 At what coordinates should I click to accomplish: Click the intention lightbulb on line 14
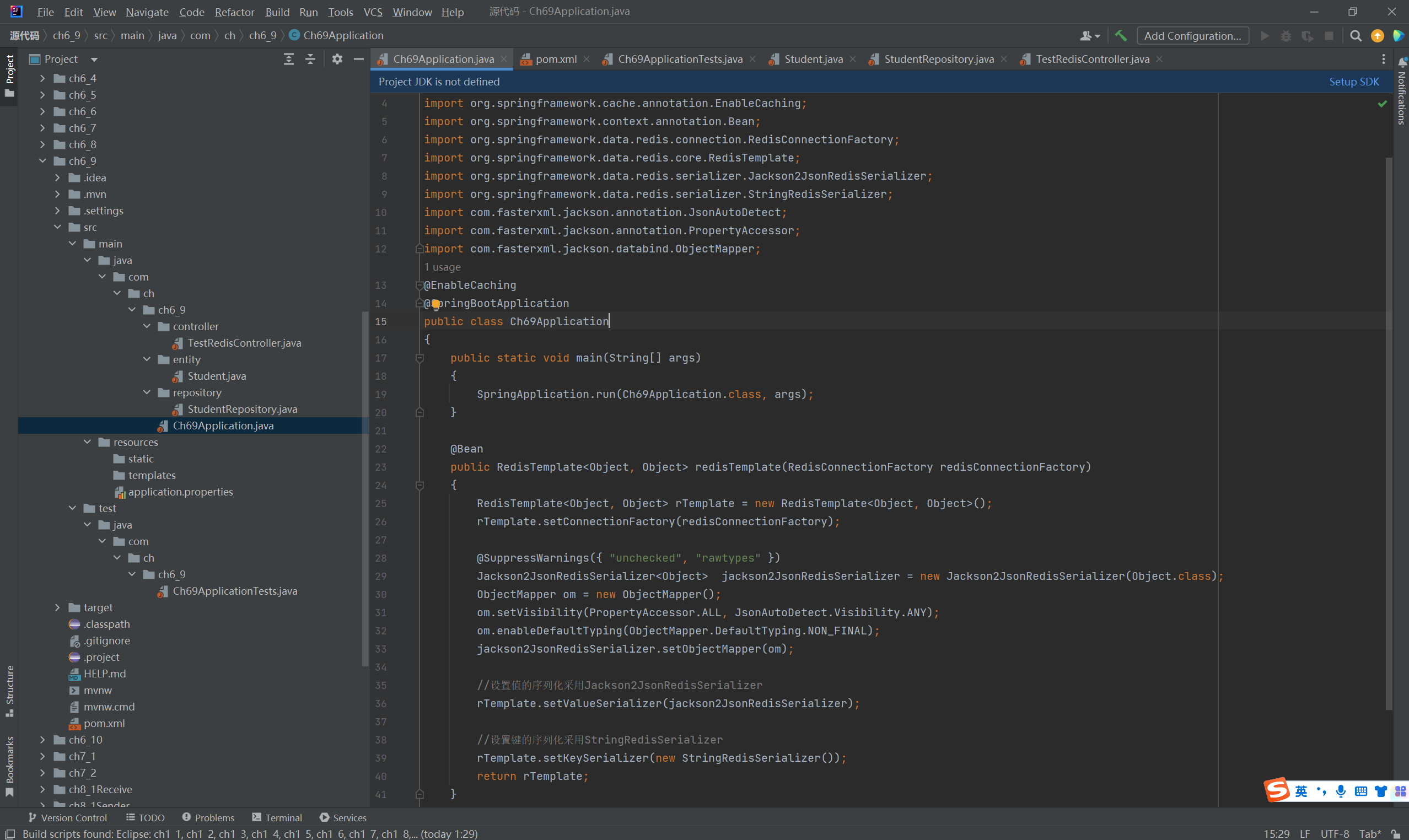[x=435, y=304]
